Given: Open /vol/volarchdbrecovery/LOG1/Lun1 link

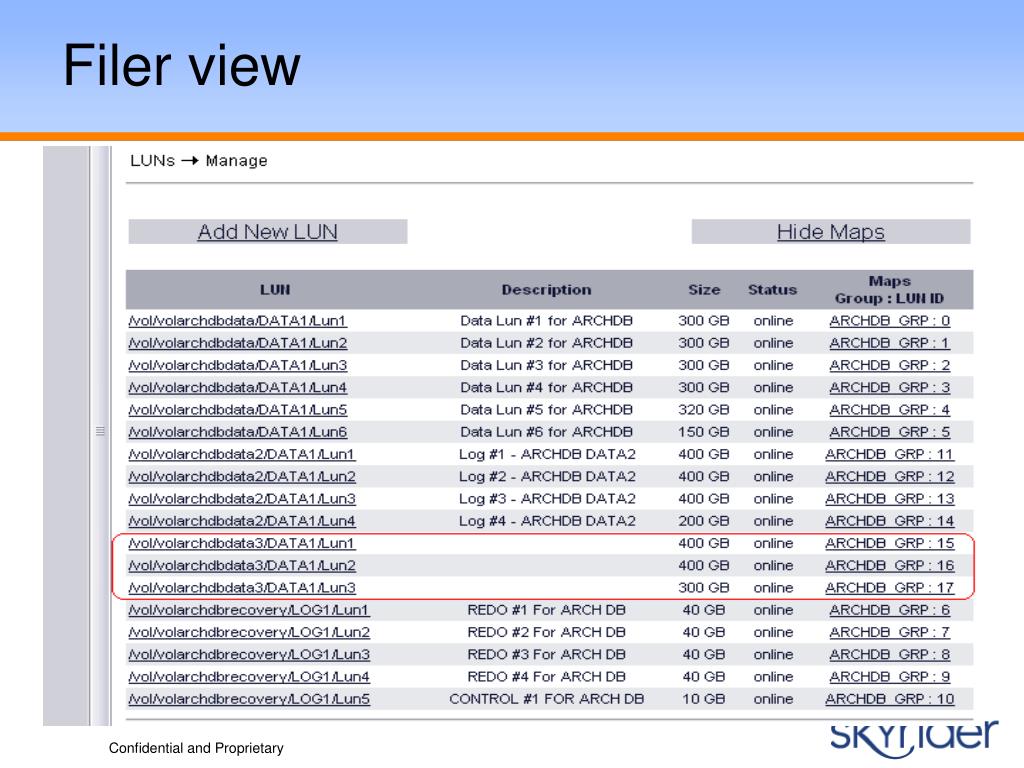Looking at the screenshot, I should point(249,609).
